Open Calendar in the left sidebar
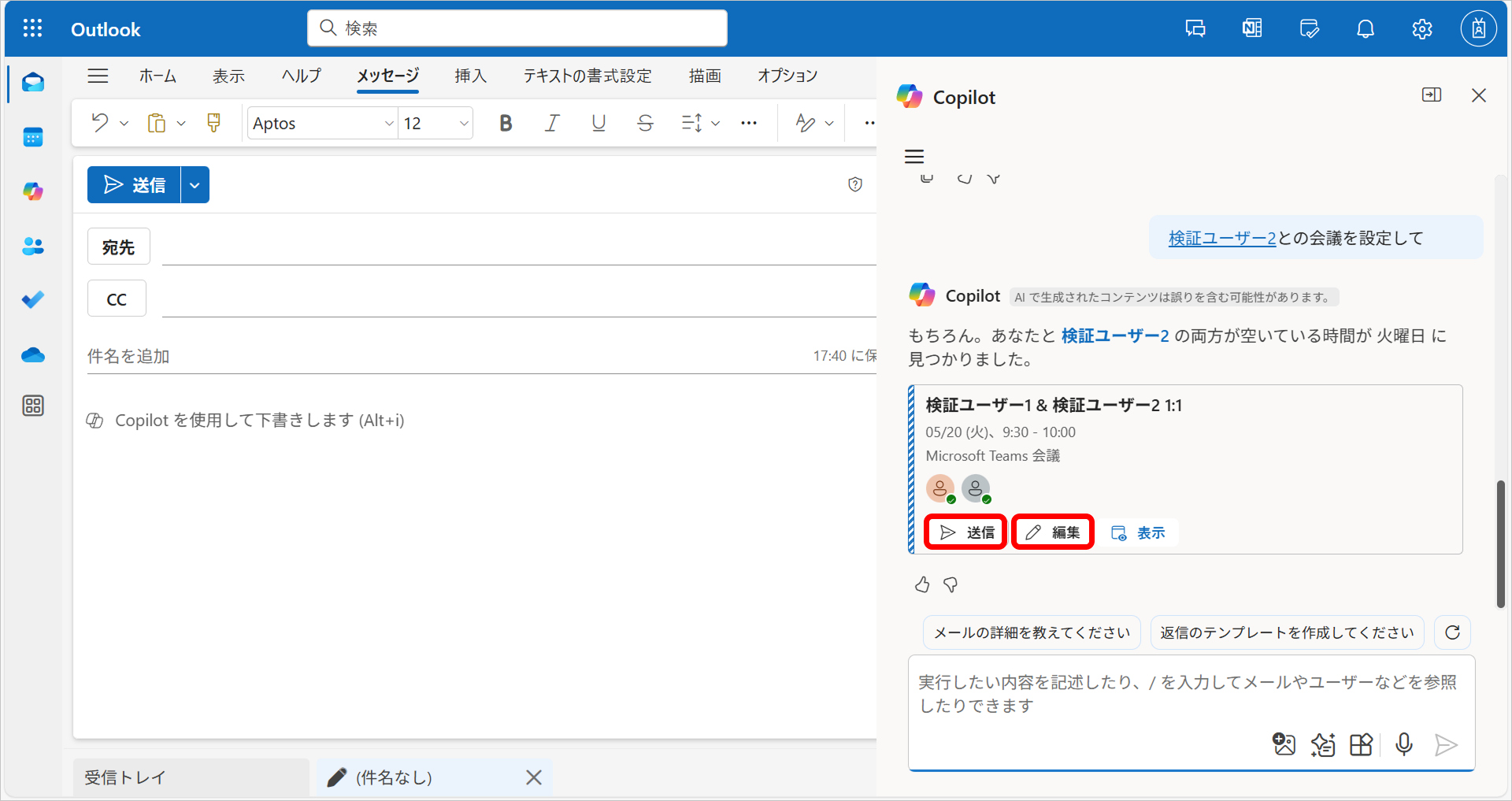Viewport: 1512px width, 801px height. [33, 138]
